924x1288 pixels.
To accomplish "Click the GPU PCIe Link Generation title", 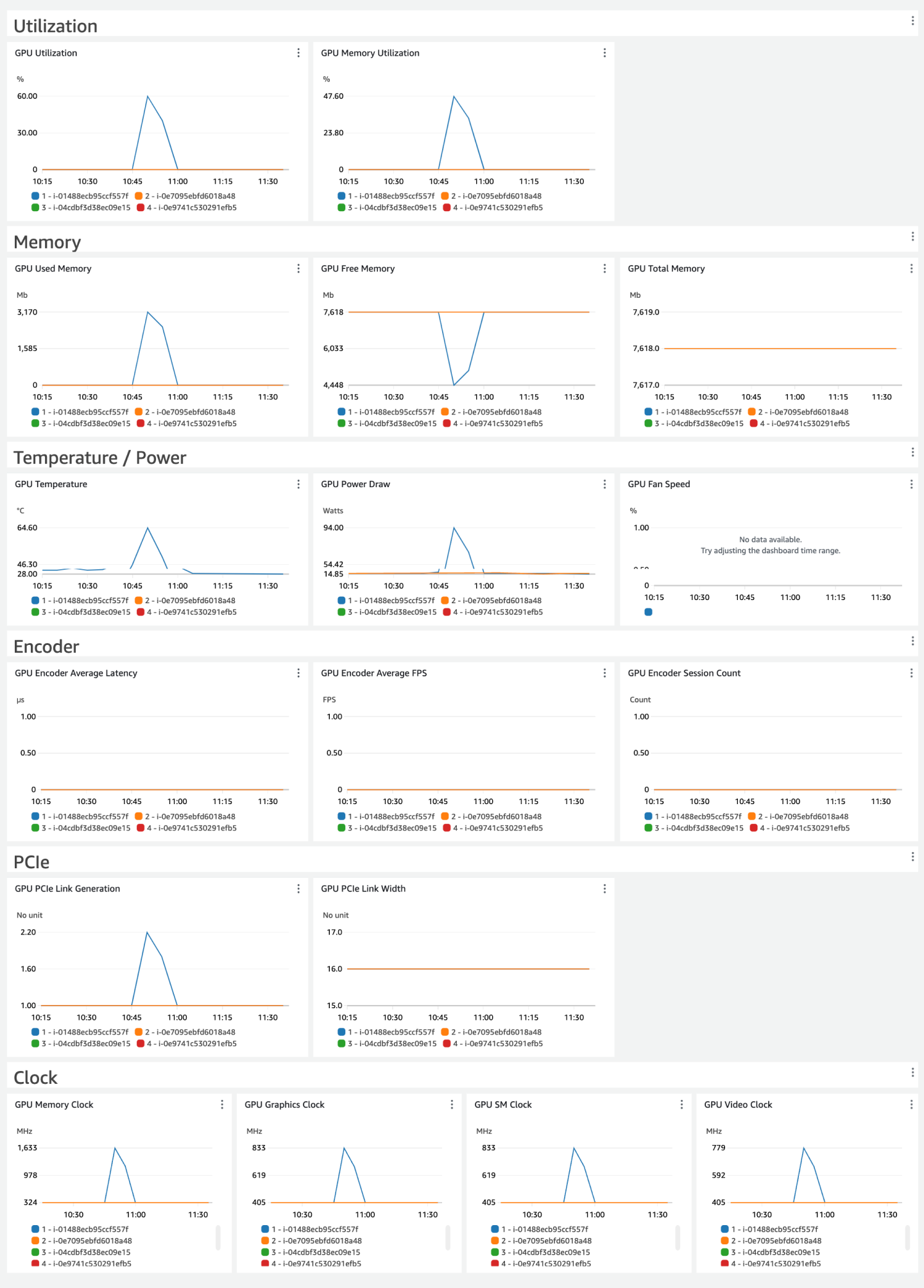I will tap(67, 889).
